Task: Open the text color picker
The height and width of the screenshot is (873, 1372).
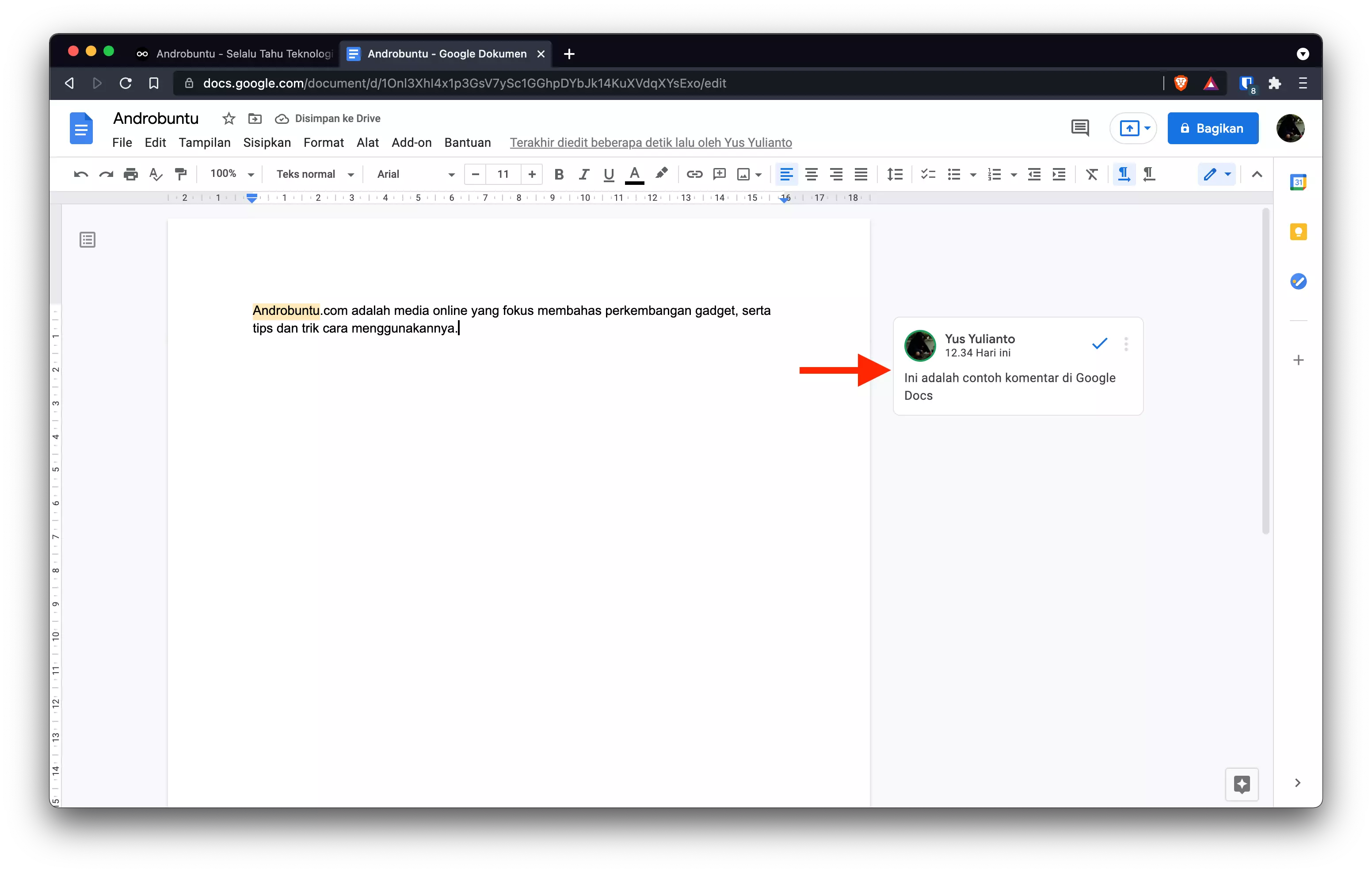Action: point(634,174)
